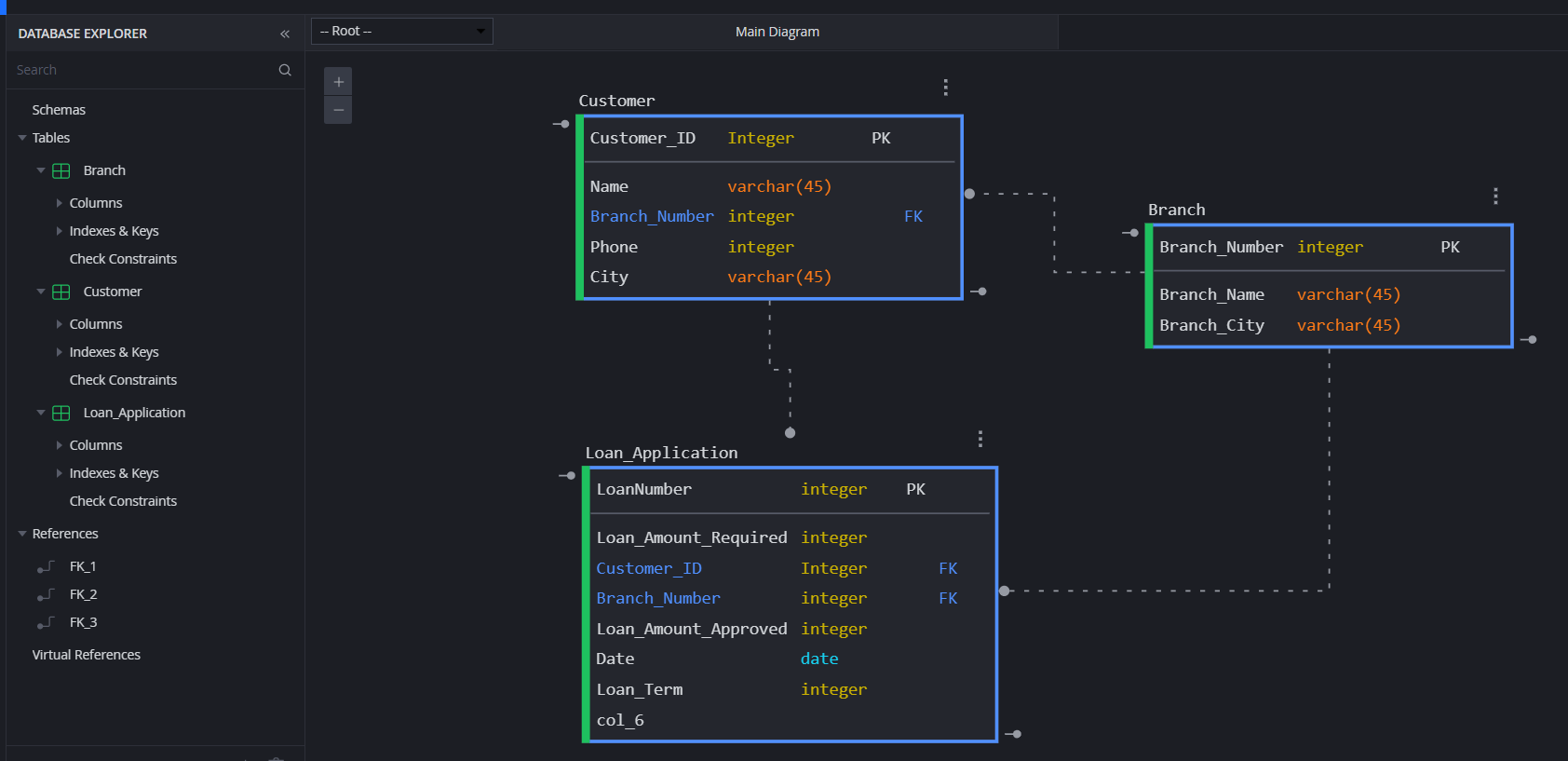Collapse the Branch table node
Viewport: 1568px width, 761px height.
pos(41,170)
